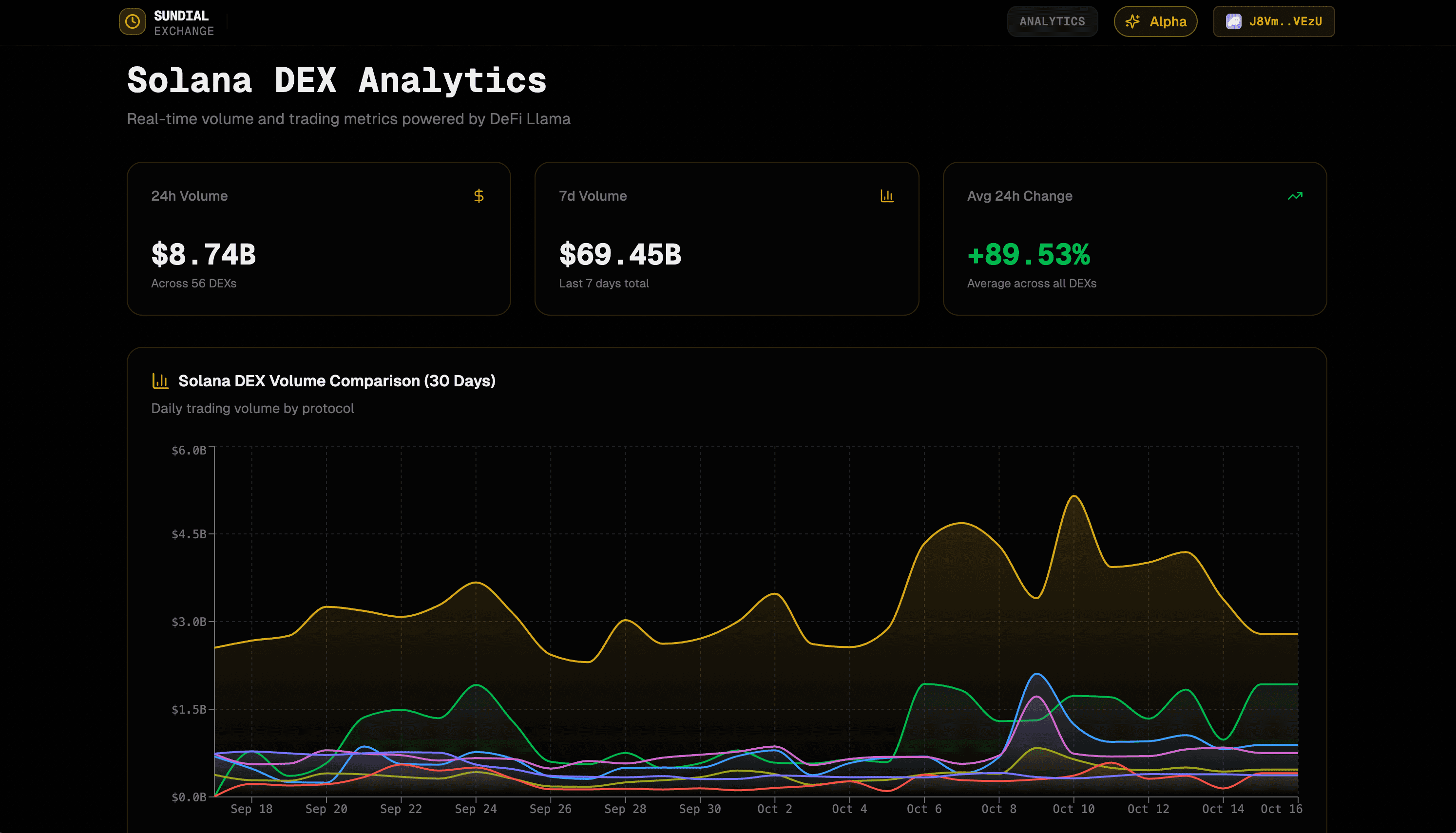Click the wallet avatar icon
This screenshot has height=833, width=1456.
[1233, 22]
